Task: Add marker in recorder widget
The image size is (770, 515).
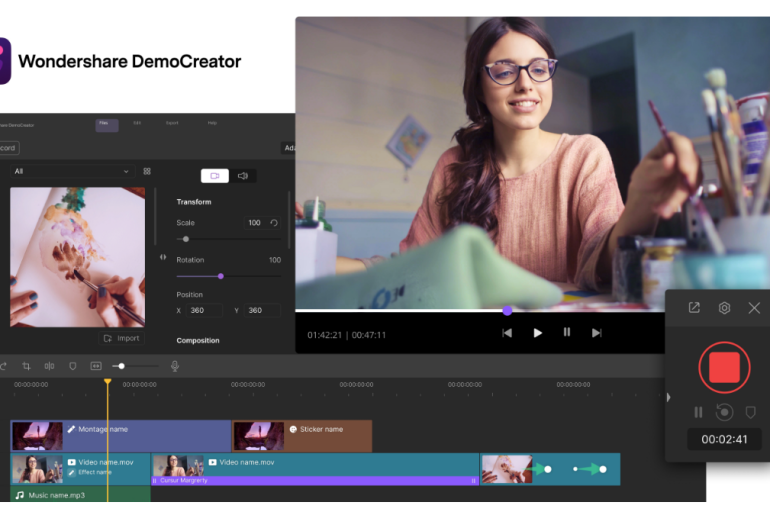Action: pos(750,412)
